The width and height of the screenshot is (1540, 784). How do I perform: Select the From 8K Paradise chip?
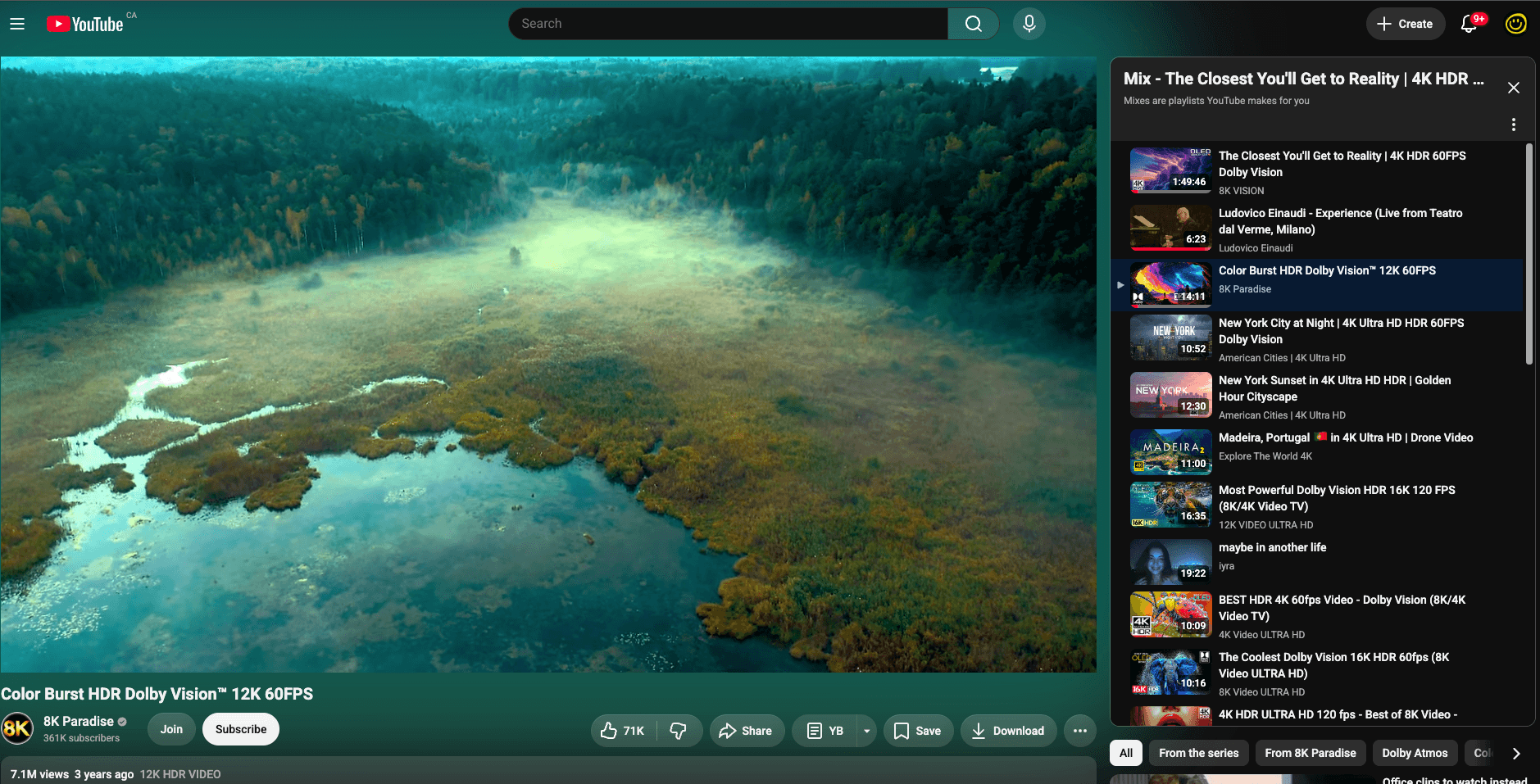coord(1311,753)
